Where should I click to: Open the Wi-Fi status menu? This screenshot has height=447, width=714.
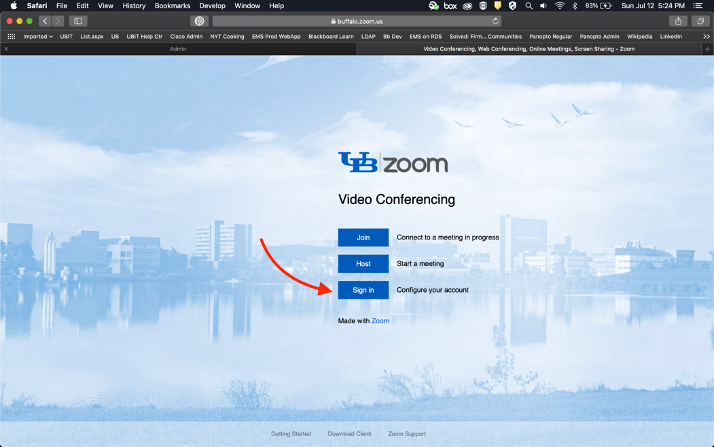tap(558, 6)
